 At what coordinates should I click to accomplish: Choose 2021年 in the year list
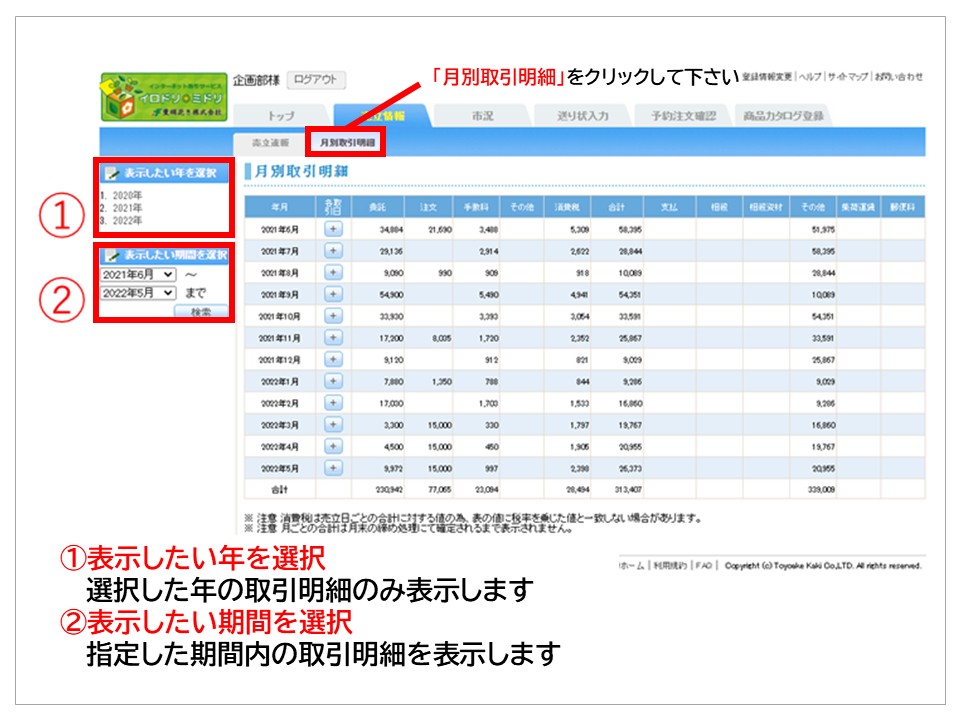(126, 207)
